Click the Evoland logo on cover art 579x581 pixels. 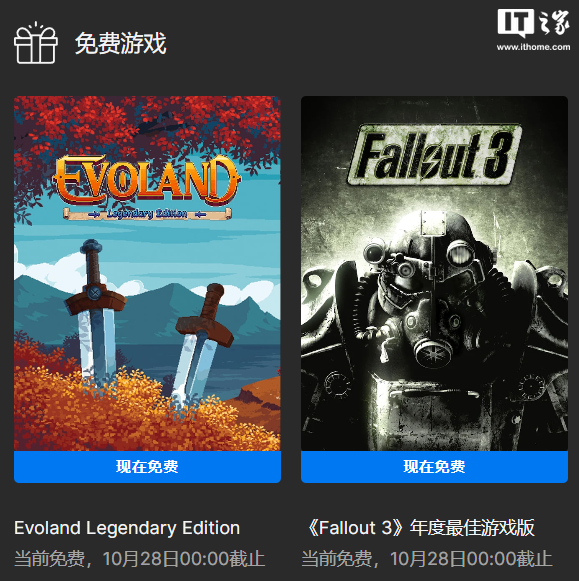point(147,180)
